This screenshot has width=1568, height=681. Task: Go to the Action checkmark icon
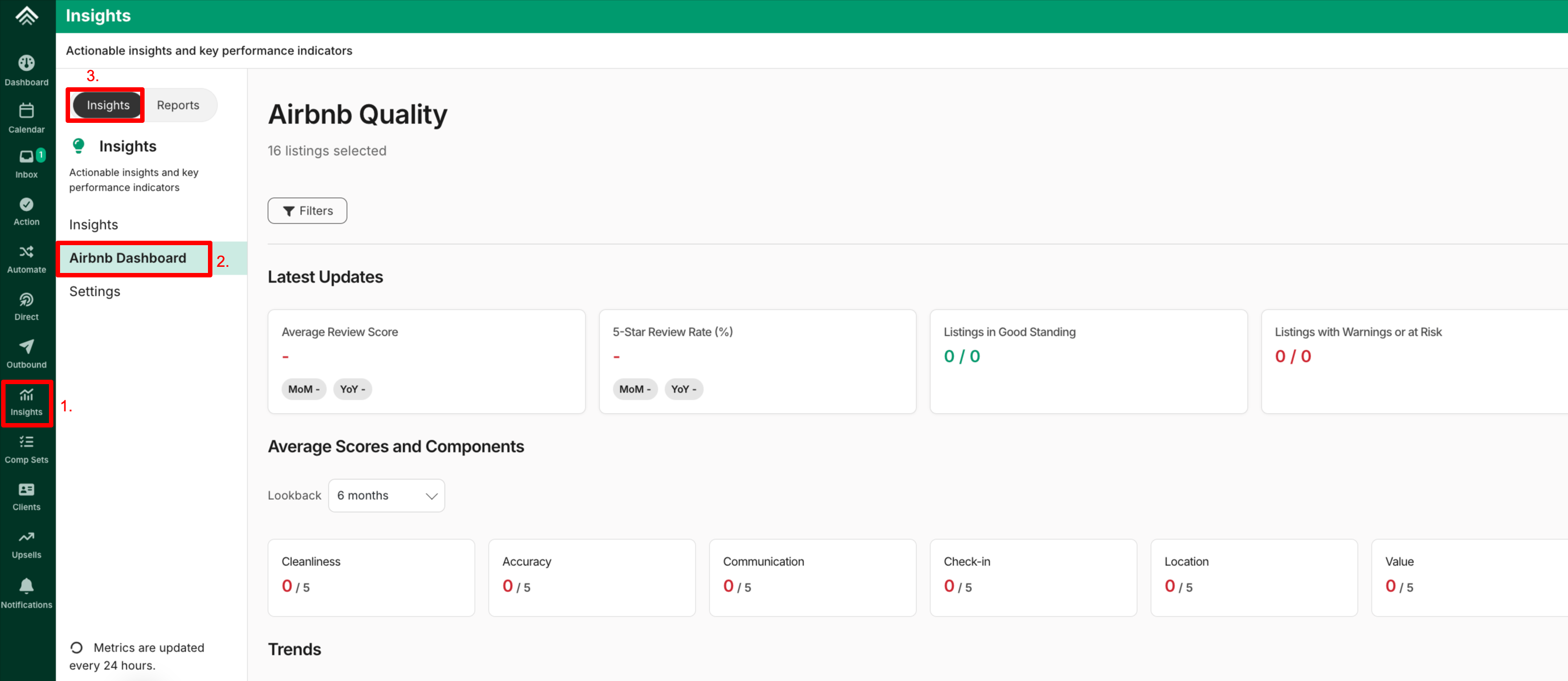[26, 211]
